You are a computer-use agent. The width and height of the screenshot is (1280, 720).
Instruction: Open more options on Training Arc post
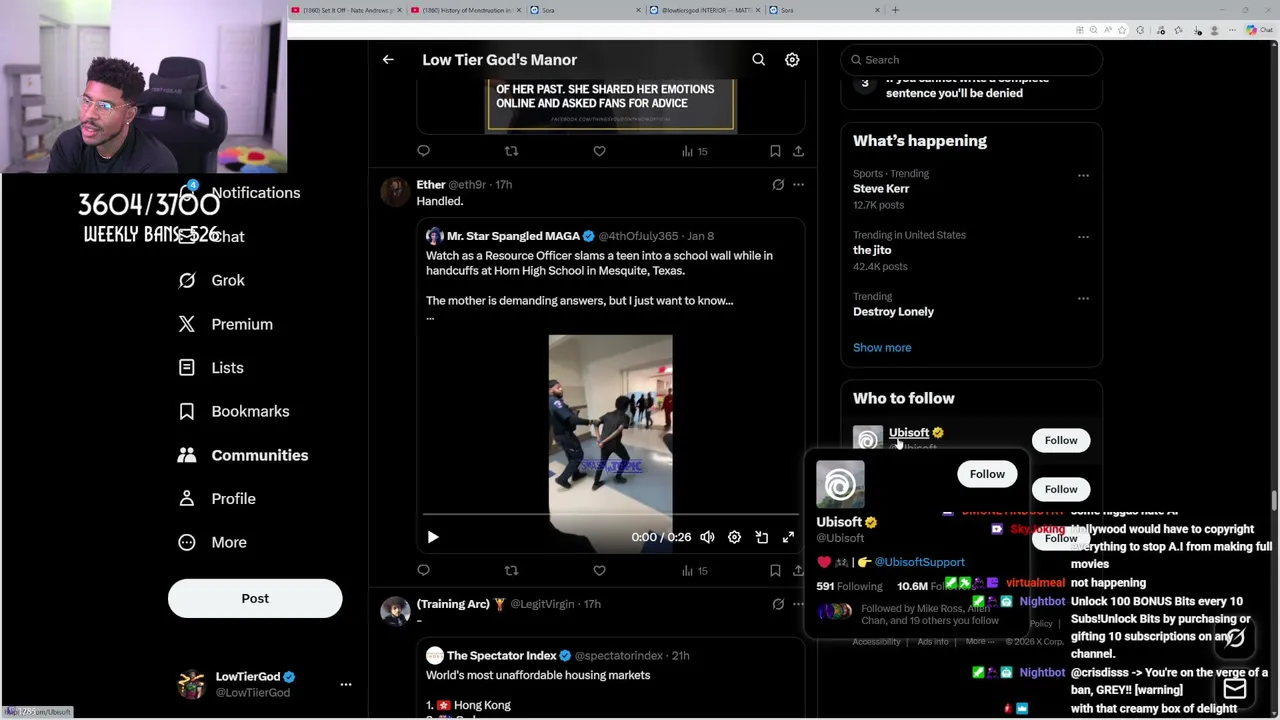point(798,604)
